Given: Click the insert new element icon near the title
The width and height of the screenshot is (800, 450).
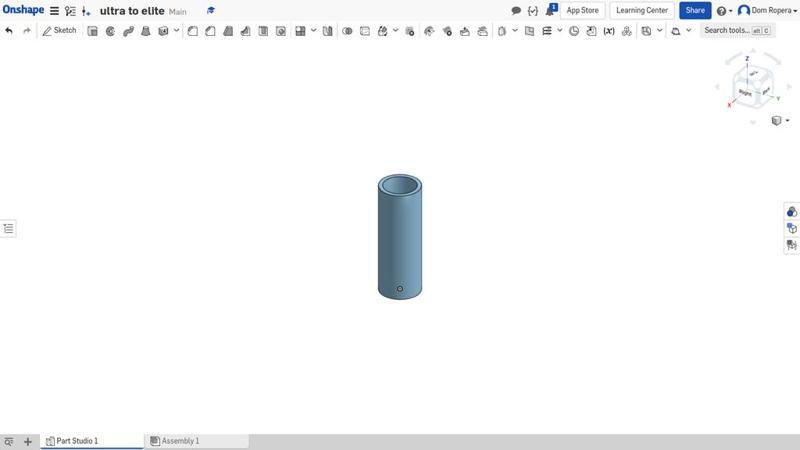Looking at the screenshot, I should pyautogui.click(x=86, y=11).
